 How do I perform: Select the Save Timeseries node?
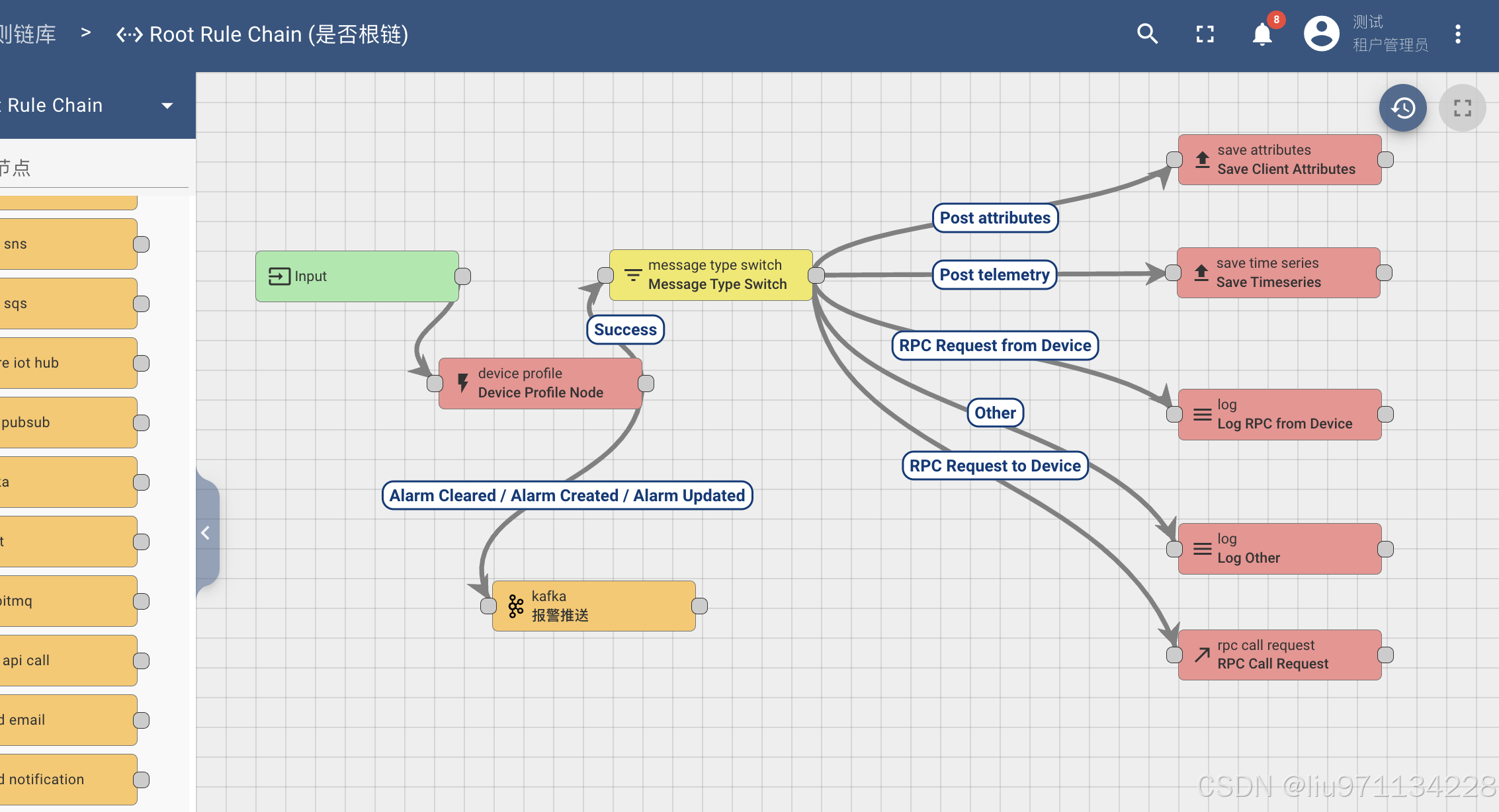click(1277, 272)
